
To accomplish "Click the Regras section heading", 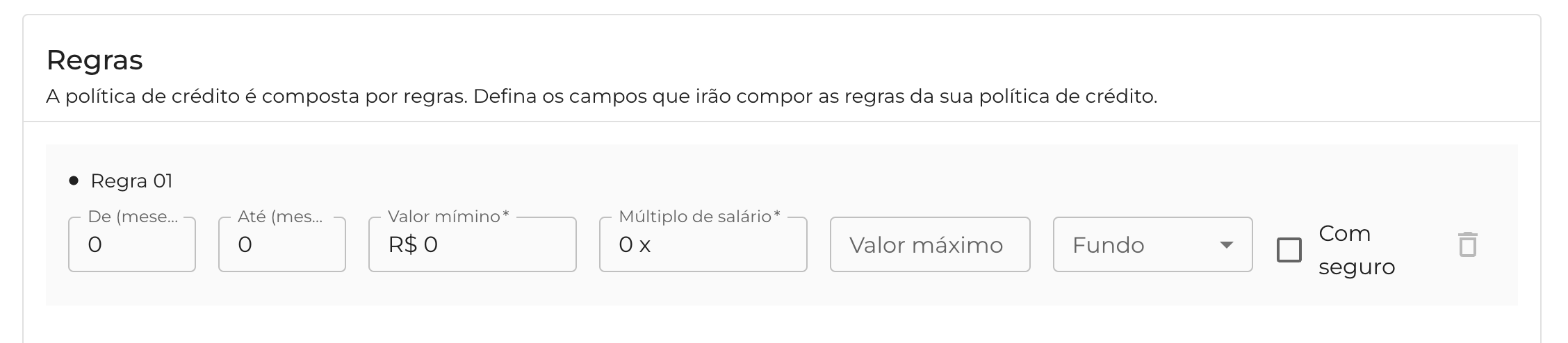I will tap(95, 60).
